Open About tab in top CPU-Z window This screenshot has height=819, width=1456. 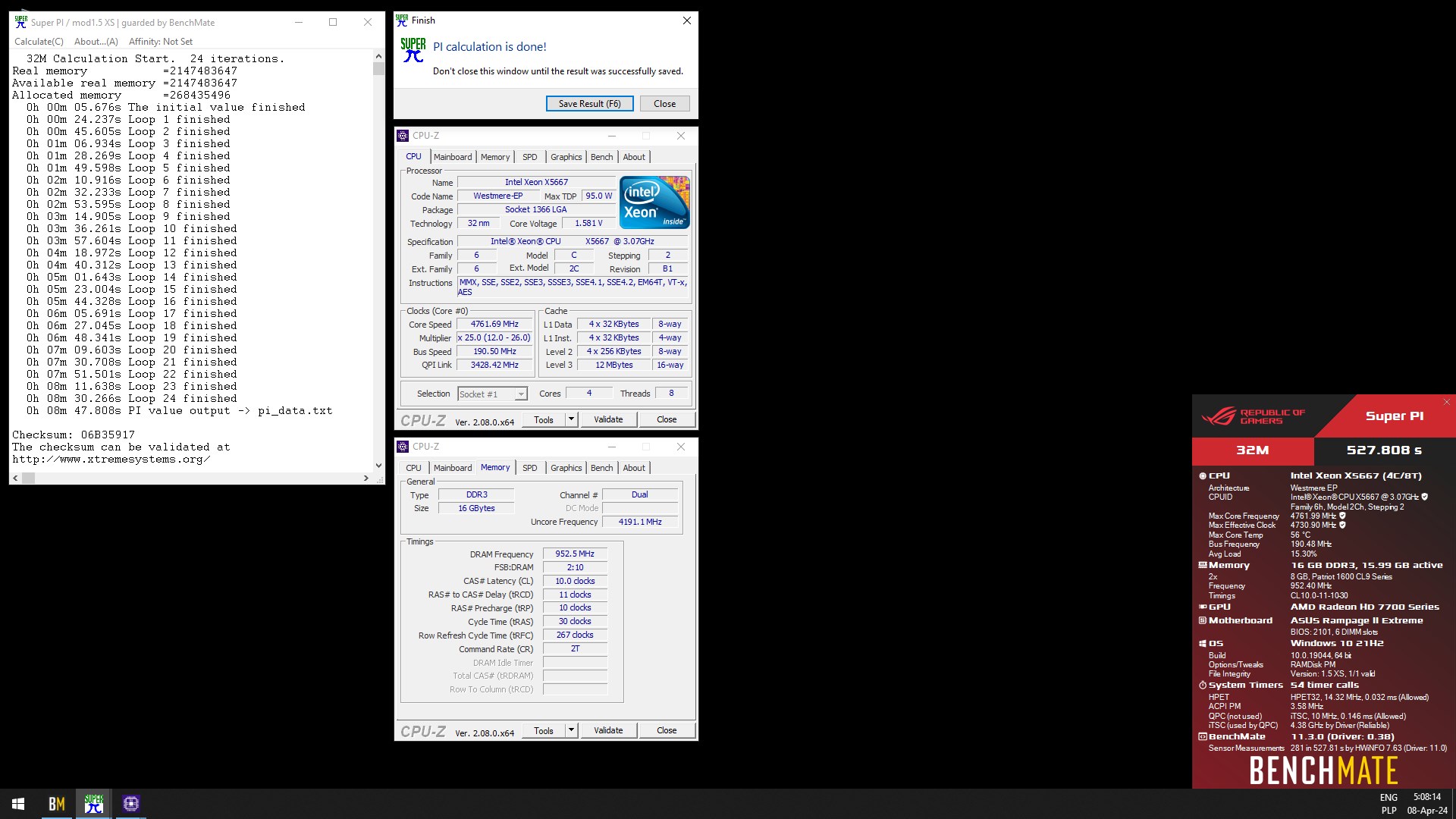635,157
